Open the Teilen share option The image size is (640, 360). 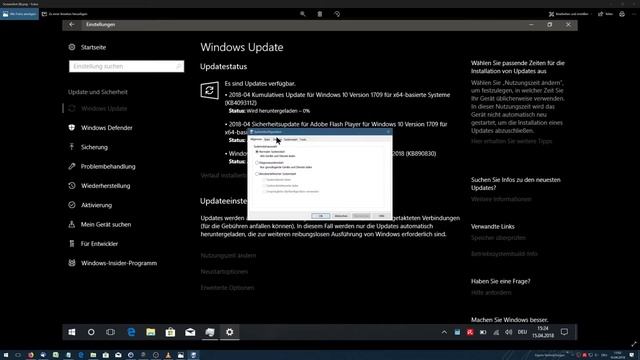click(606, 14)
